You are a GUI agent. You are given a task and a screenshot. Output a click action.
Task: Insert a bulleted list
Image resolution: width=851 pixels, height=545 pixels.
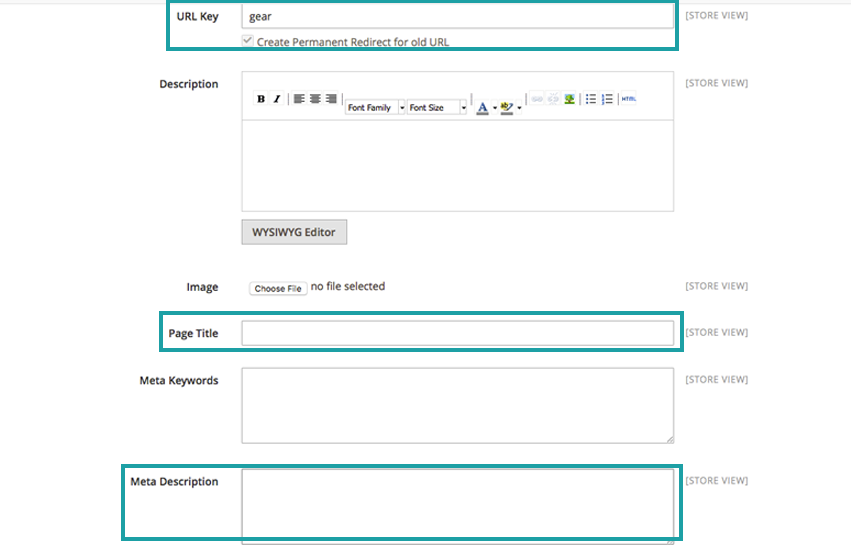click(x=591, y=99)
